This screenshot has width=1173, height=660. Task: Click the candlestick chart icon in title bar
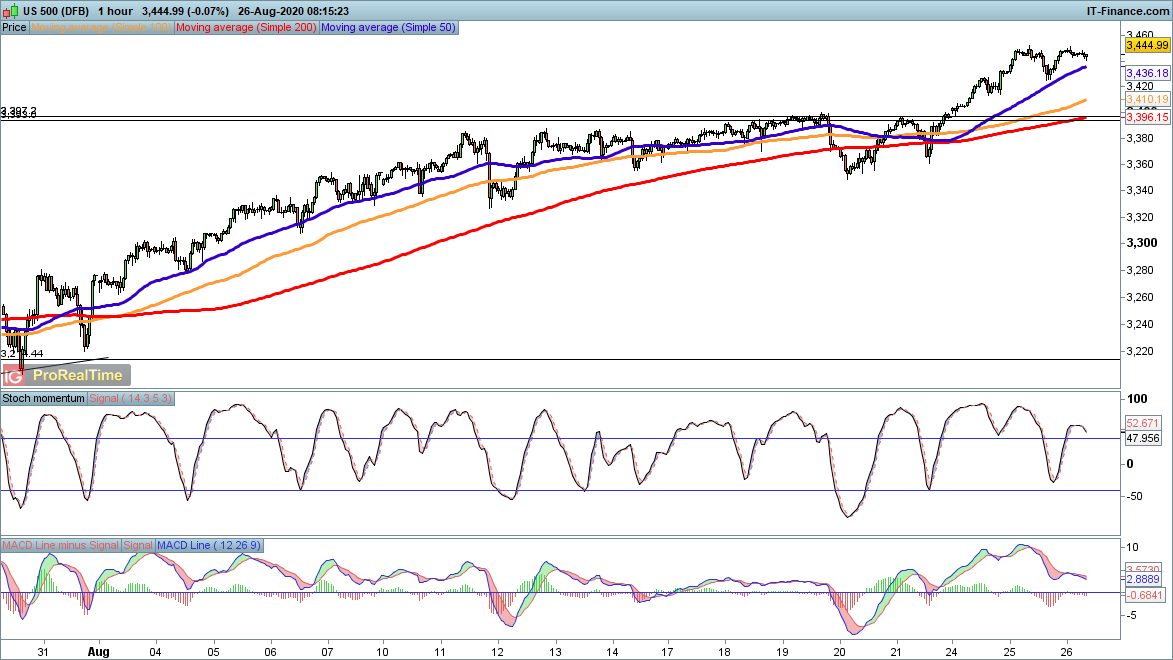(10, 10)
